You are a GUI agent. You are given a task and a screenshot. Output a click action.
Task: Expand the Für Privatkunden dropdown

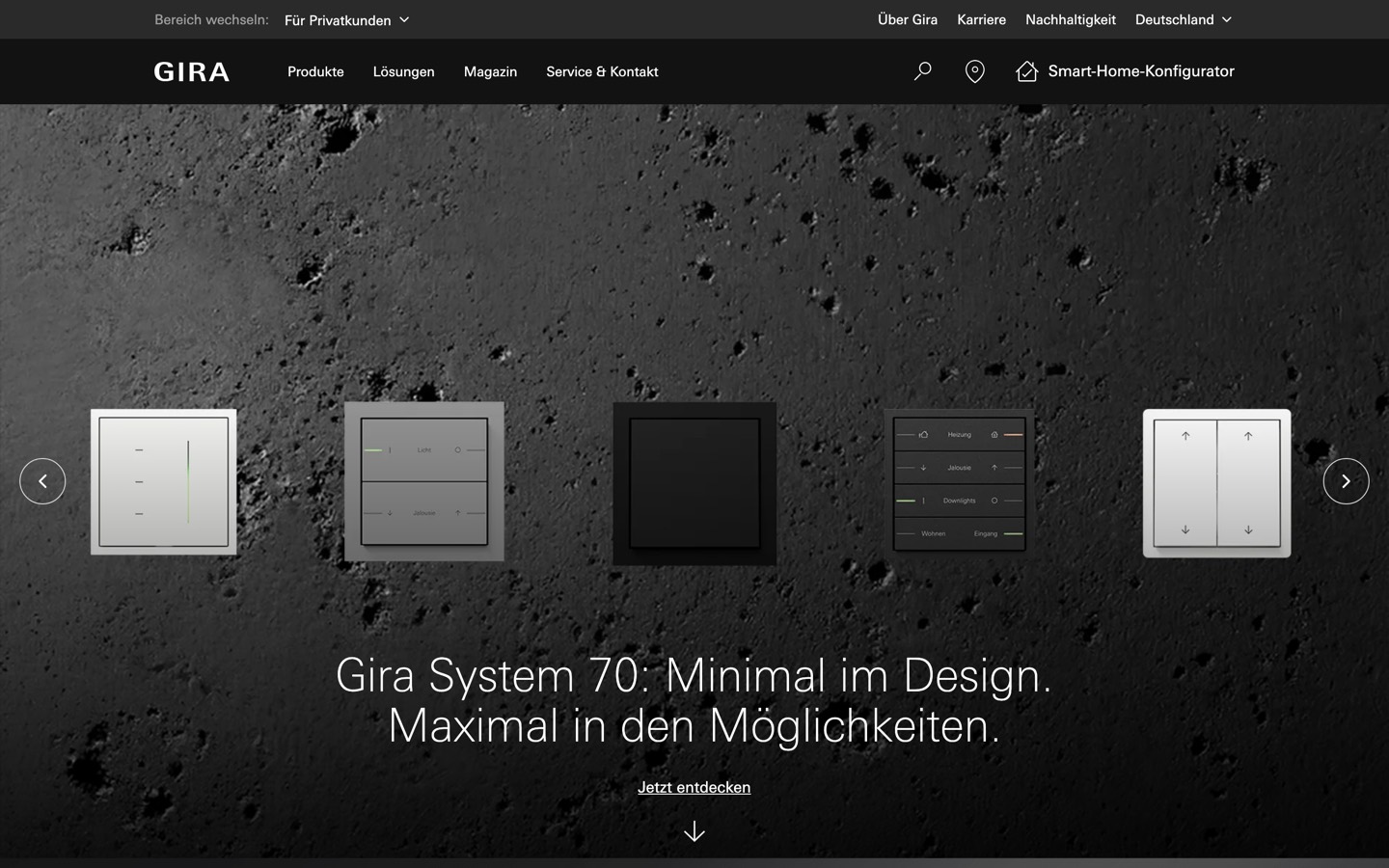[347, 19]
